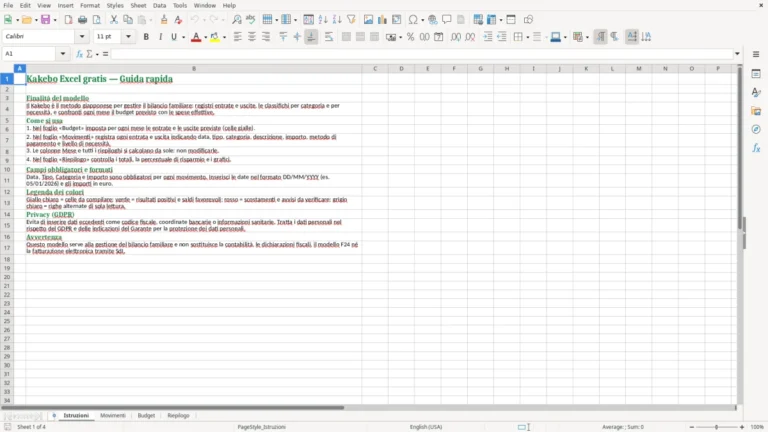Click the Format as Percent icon

(x=410, y=37)
